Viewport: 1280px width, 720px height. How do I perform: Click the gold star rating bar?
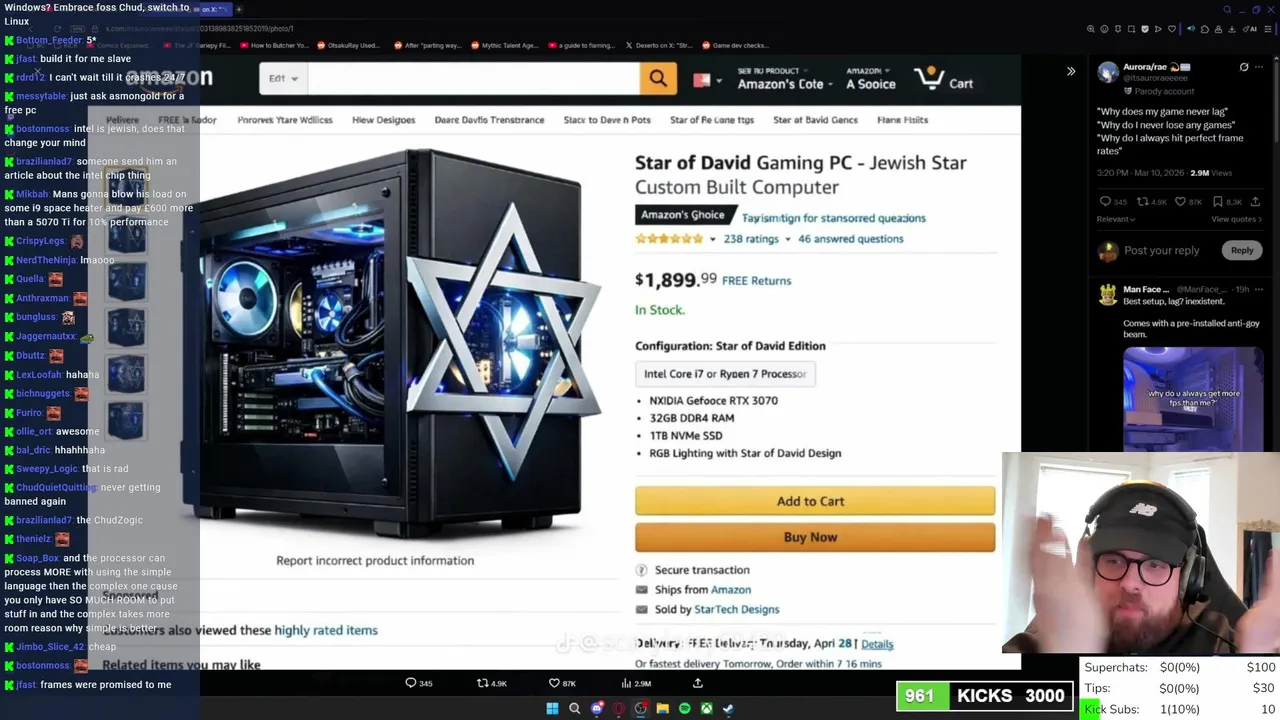pos(669,239)
